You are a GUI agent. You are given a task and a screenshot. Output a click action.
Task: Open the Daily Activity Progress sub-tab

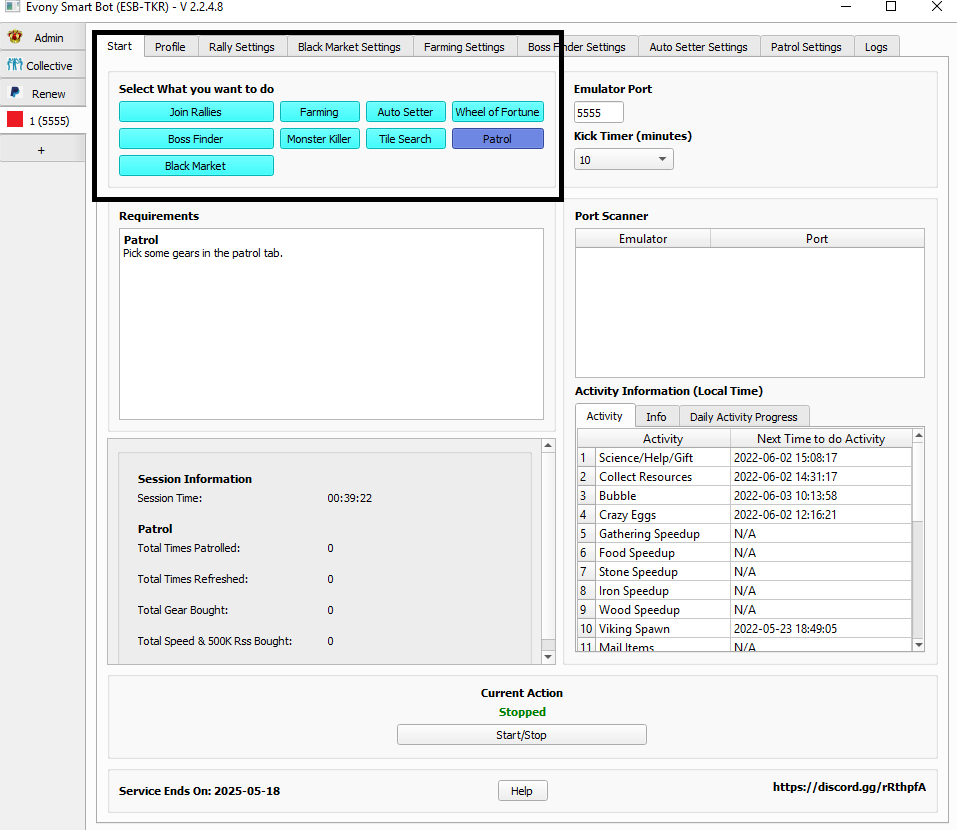coord(743,417)
